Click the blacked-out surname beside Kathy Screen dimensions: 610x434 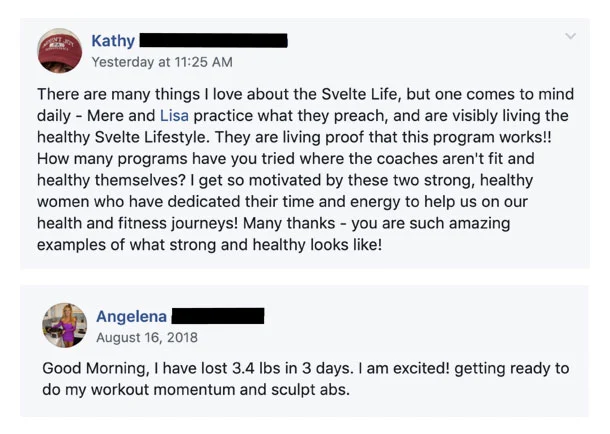point(213,41)
